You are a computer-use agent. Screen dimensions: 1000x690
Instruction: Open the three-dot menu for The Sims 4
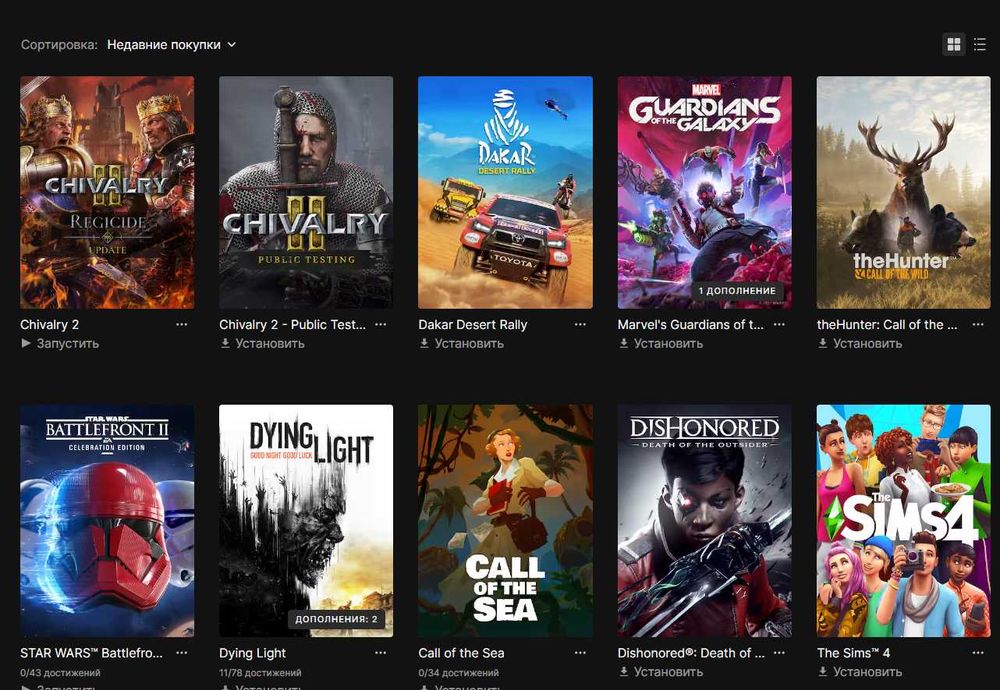[x=978, y=653]
